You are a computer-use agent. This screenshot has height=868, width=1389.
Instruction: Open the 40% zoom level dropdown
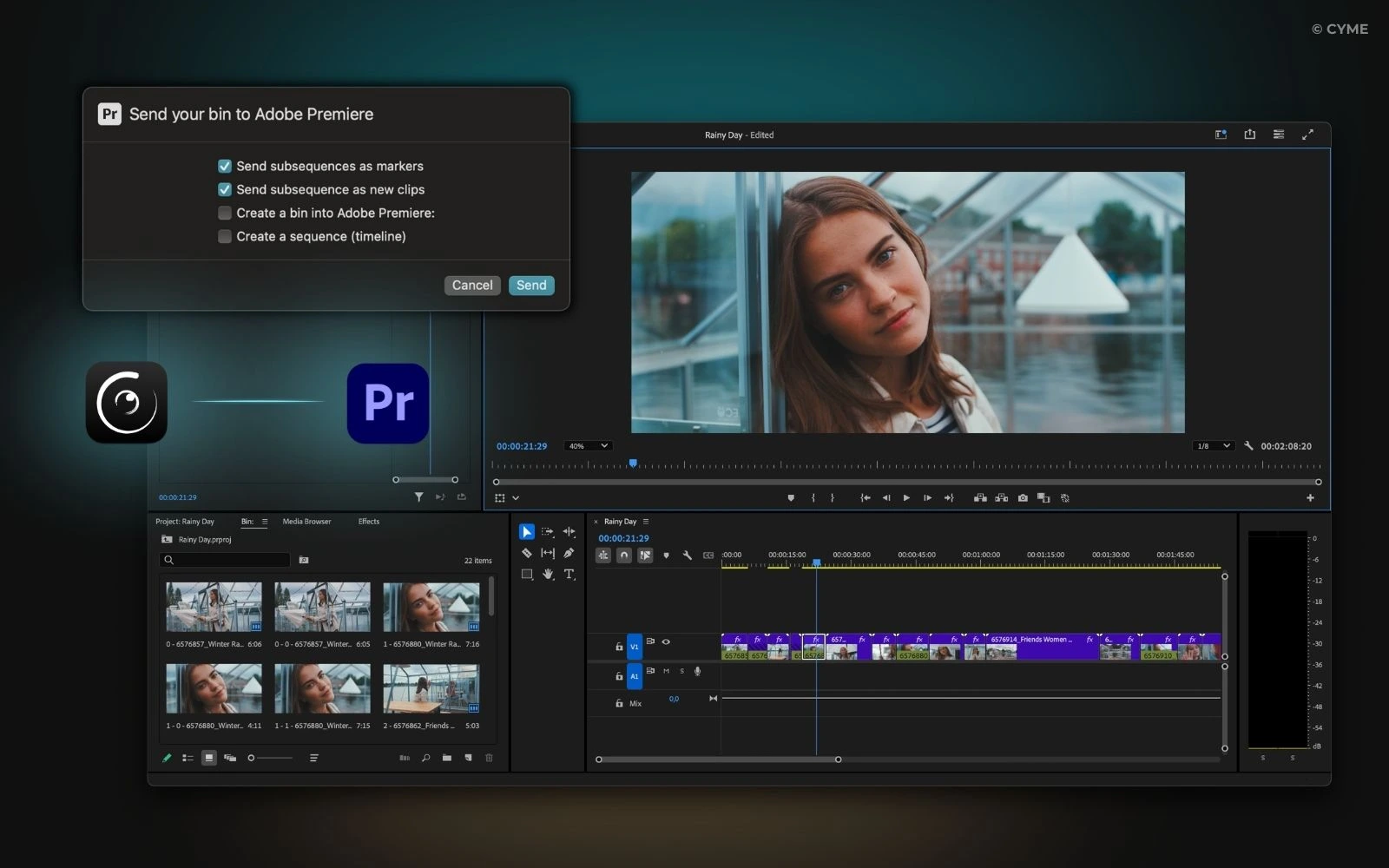pyautogui.click(x=589, y=445)
